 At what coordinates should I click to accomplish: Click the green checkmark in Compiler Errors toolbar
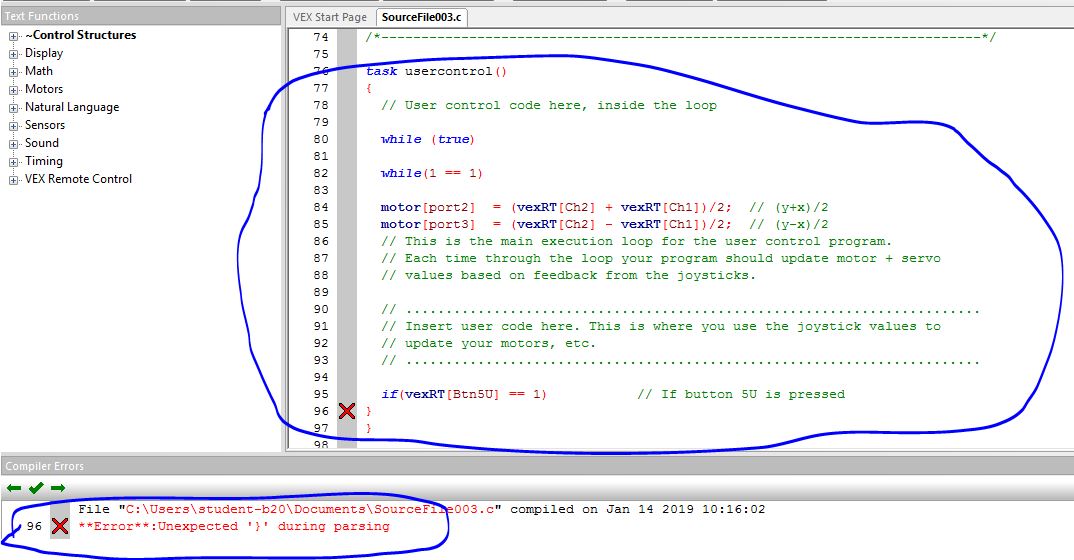(x=36, y=488)
